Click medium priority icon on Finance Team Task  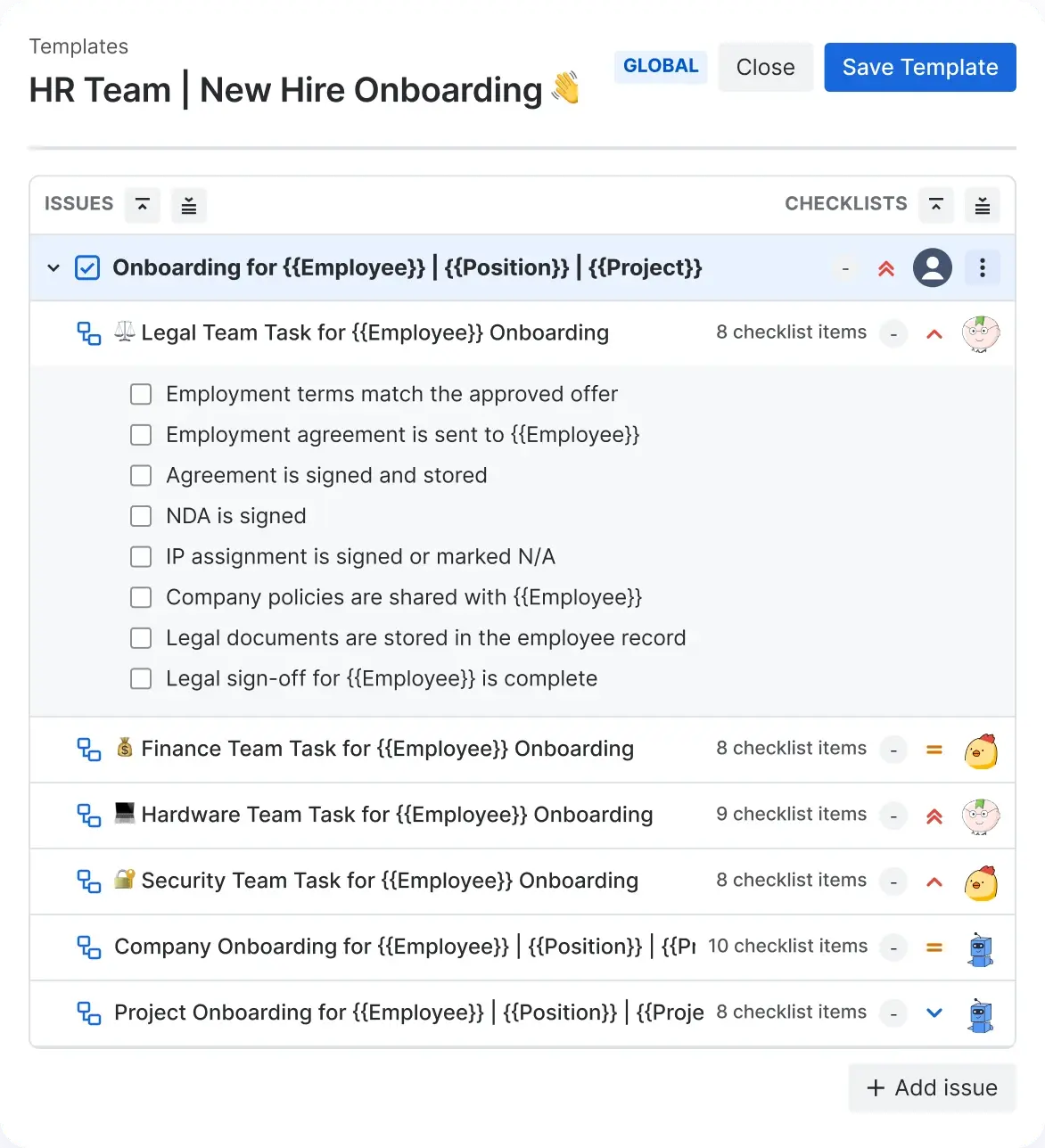pos(934,750)
